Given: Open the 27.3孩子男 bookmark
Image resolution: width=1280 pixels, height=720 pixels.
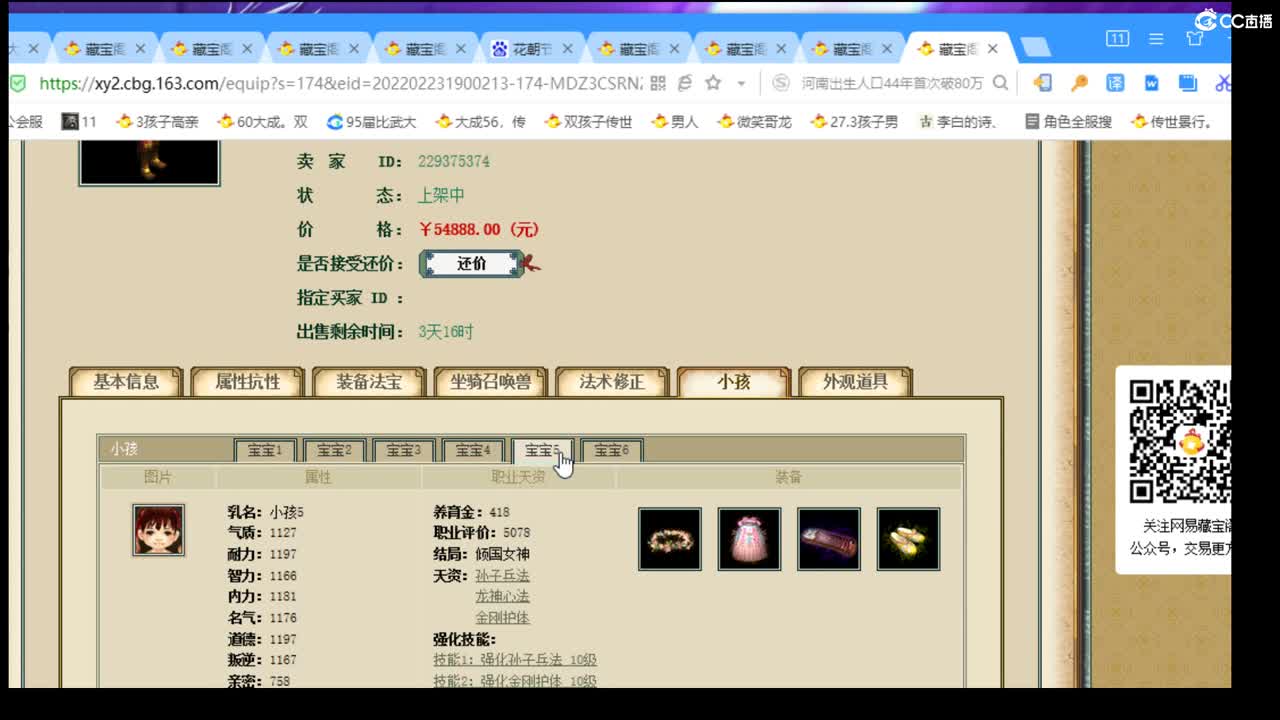Looking at the screenshot, I should click(854, 122).
